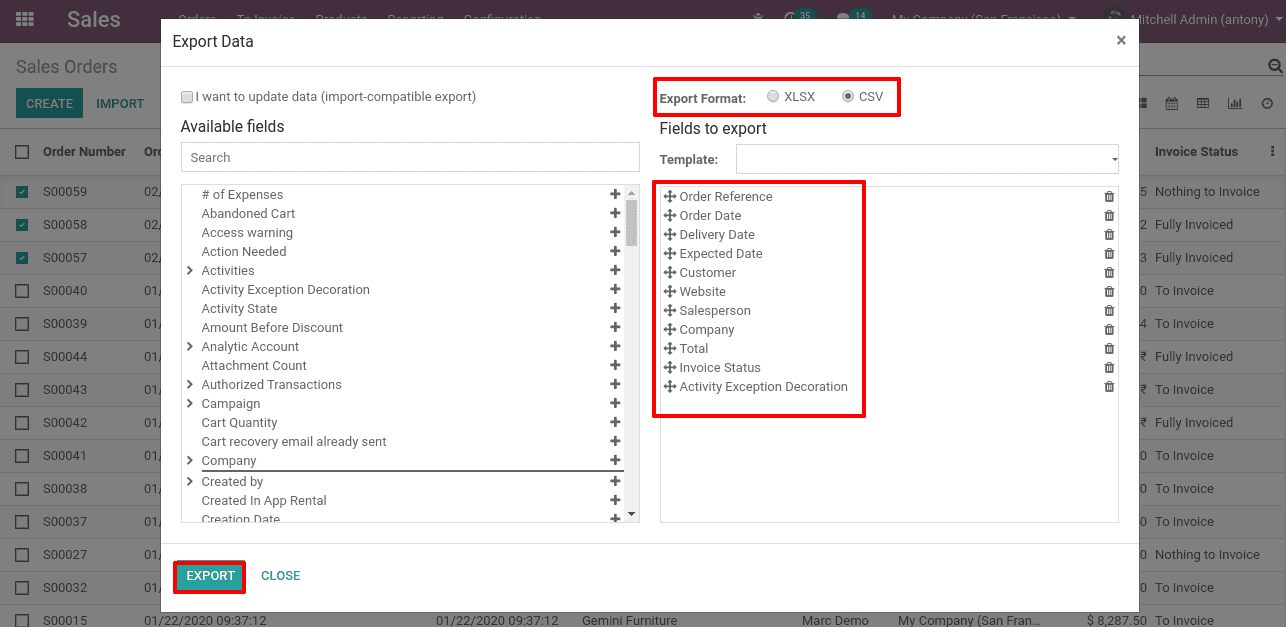
Task: Toggle select-all checkbox in list header
Action: click(x=22, y=152)
